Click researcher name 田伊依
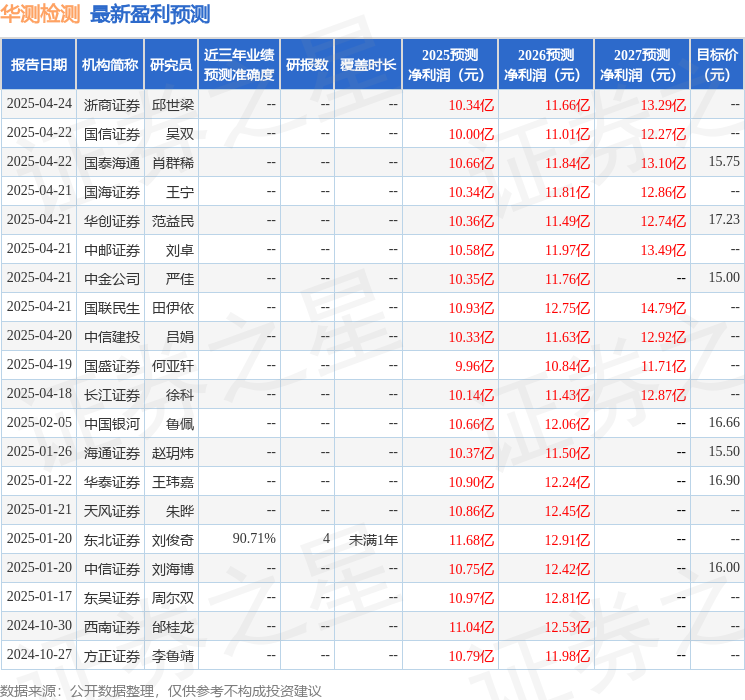Screen dimensions: 745x700 [x=173, y=308]
